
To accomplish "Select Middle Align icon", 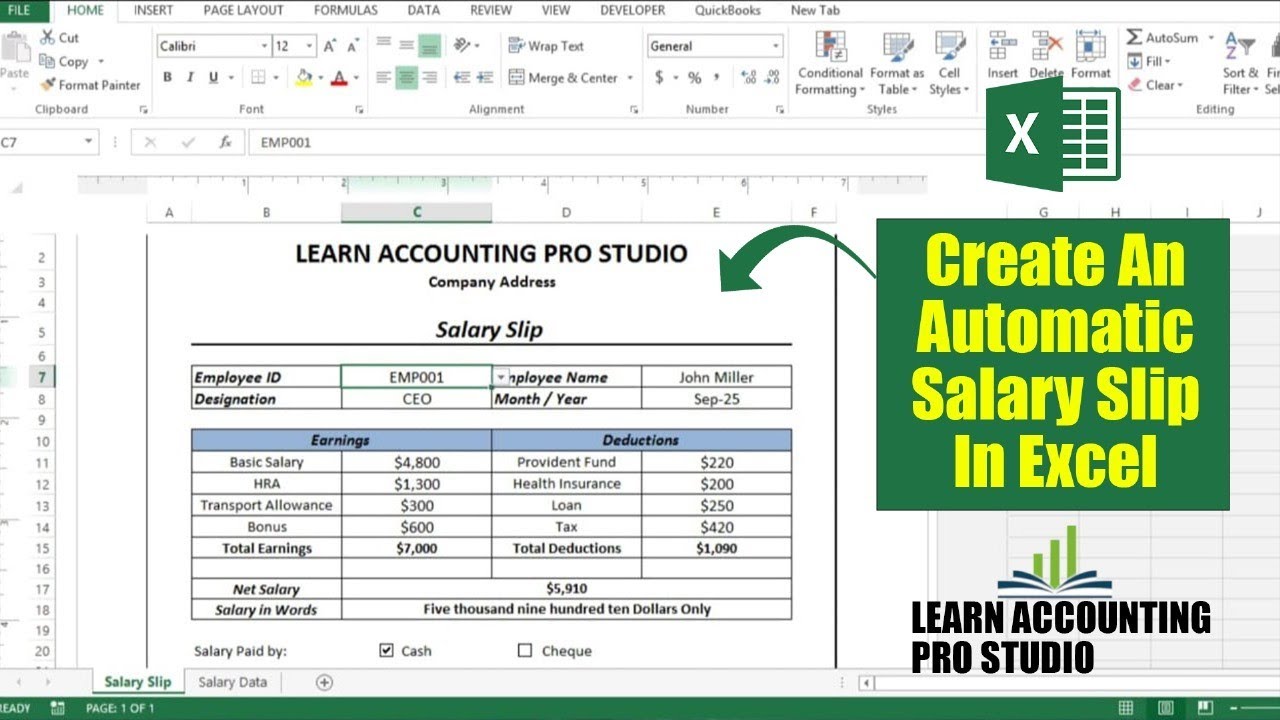I will [x=406, y=46].
